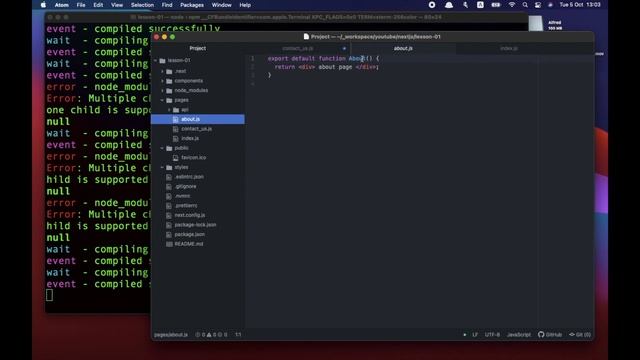
Task: Open the Find menu
Action: click(x=167, y=5)
